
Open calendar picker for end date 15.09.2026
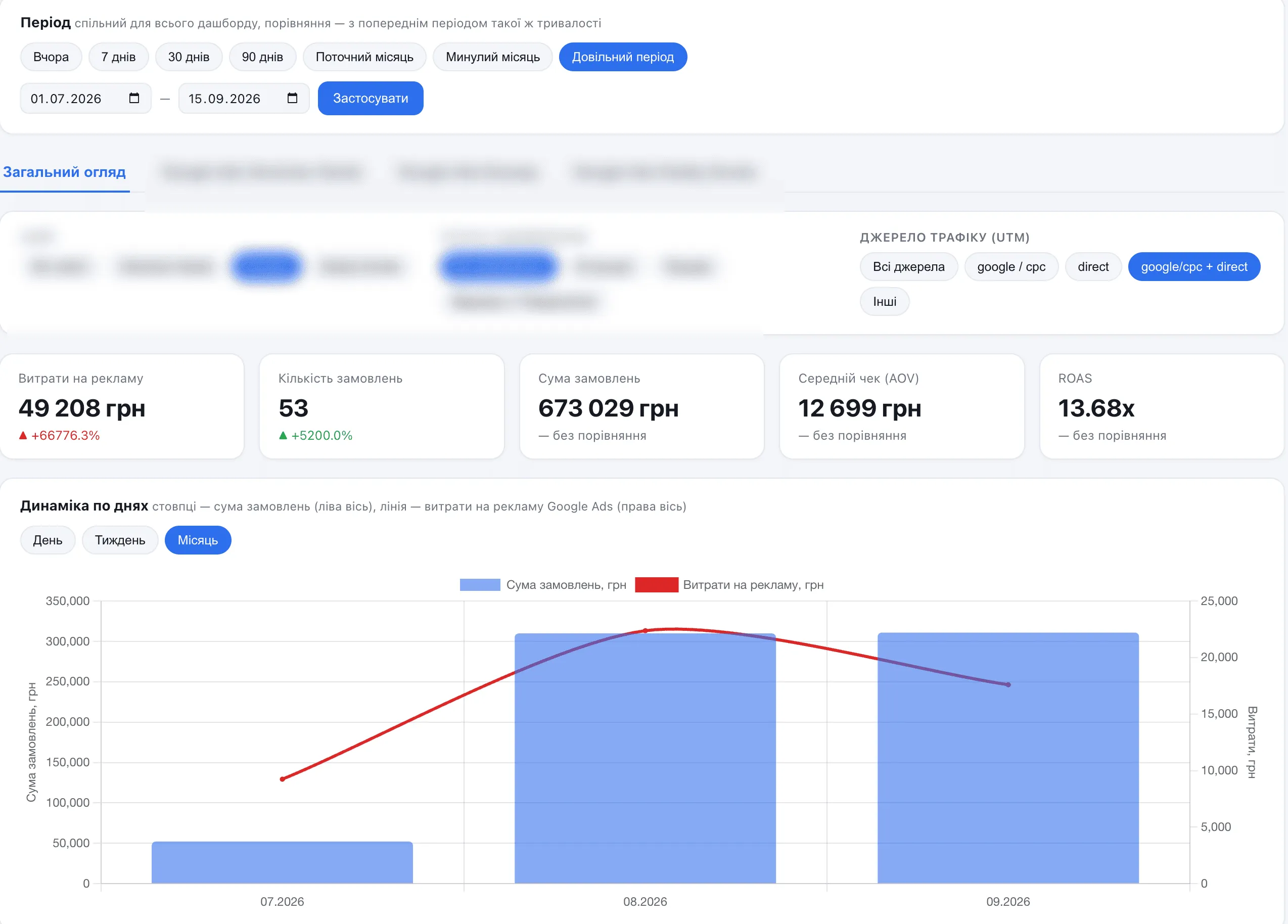(x=293, y=98)
